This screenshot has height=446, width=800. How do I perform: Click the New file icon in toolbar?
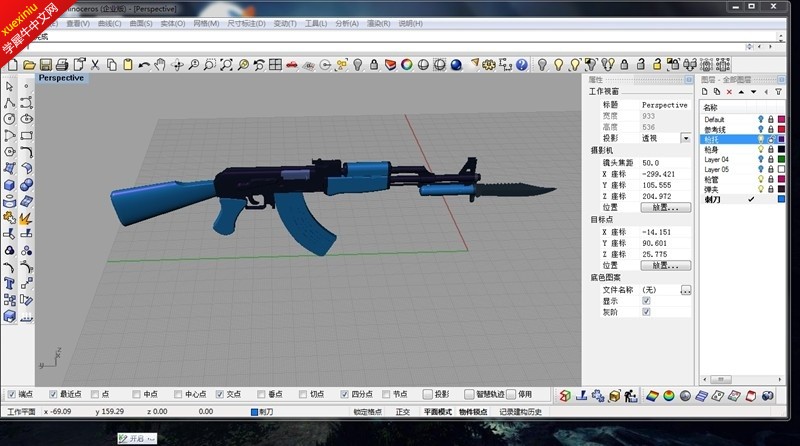coord(13,65)
